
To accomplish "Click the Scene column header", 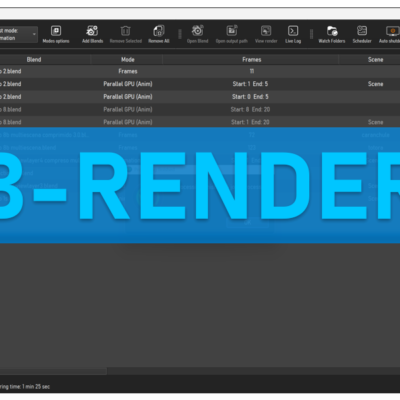I will 375,60.
